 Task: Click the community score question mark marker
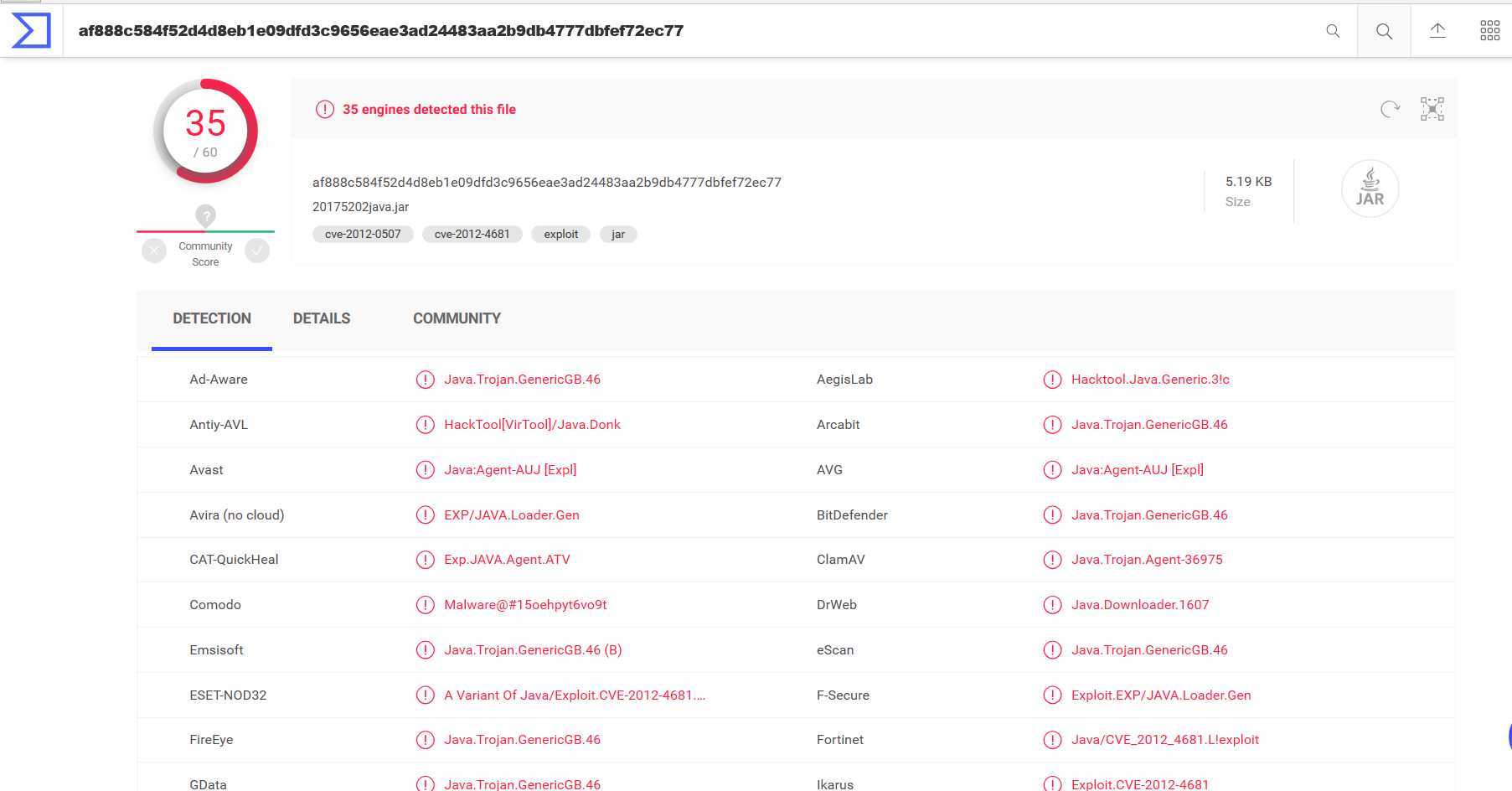pos(205,216)
